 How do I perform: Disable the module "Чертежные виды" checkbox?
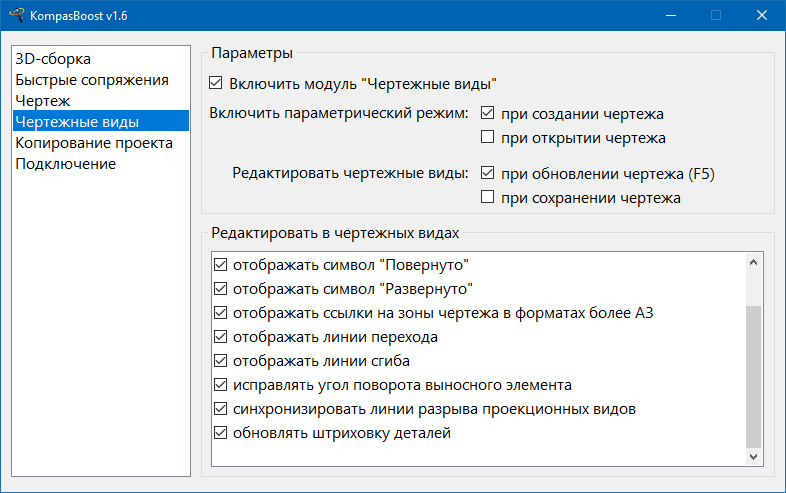pyautogui.click(x=216, y=84)
